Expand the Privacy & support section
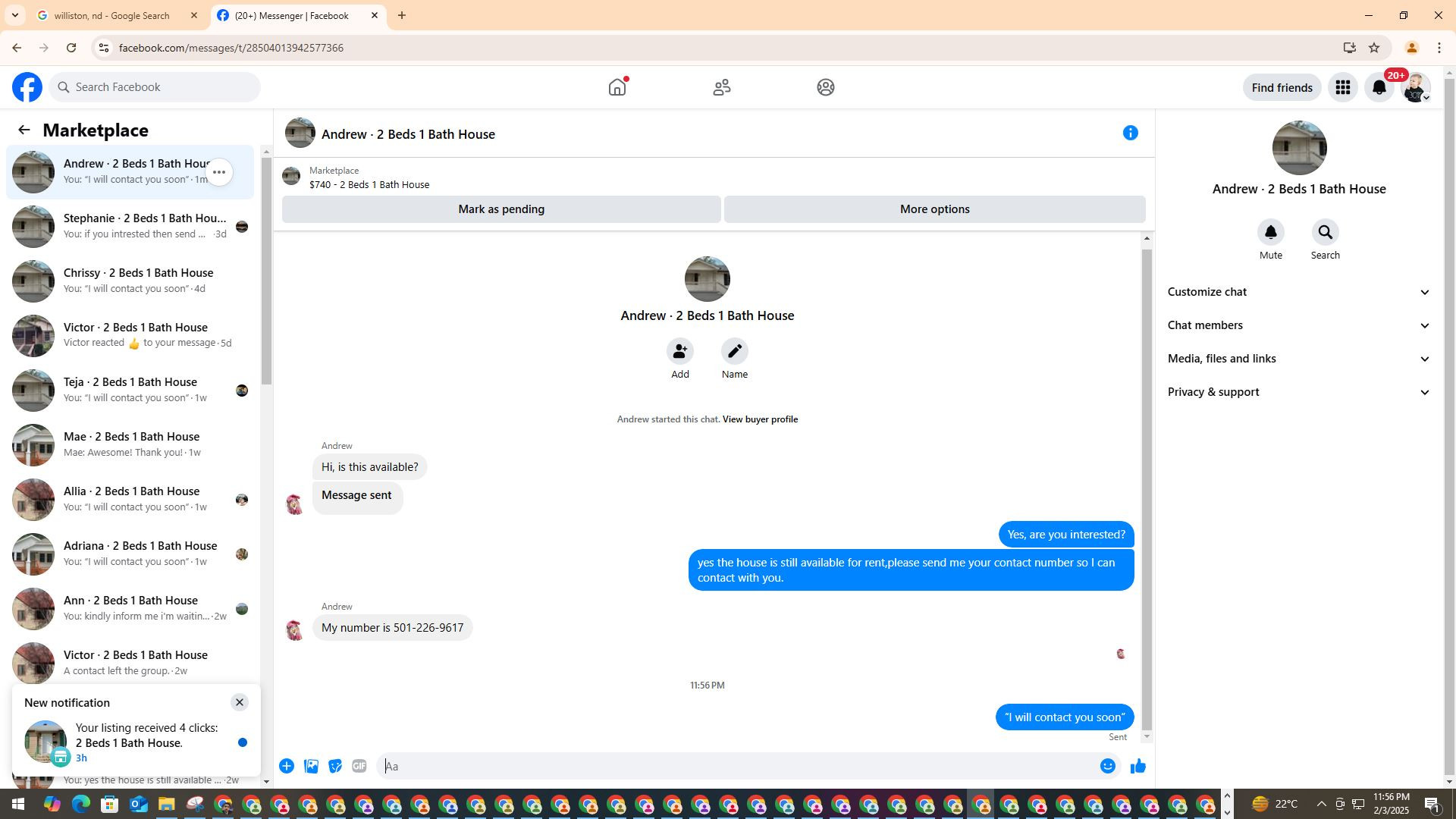 point(1299,392)
